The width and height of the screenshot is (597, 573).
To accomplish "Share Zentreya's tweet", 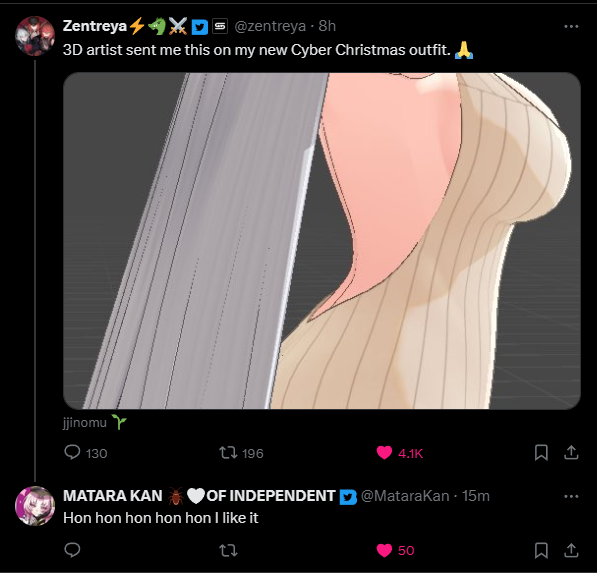I will pos(571,453).
